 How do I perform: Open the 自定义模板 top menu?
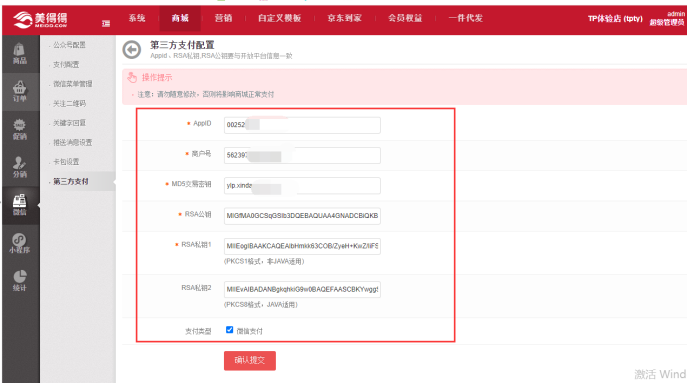point(280,18)
